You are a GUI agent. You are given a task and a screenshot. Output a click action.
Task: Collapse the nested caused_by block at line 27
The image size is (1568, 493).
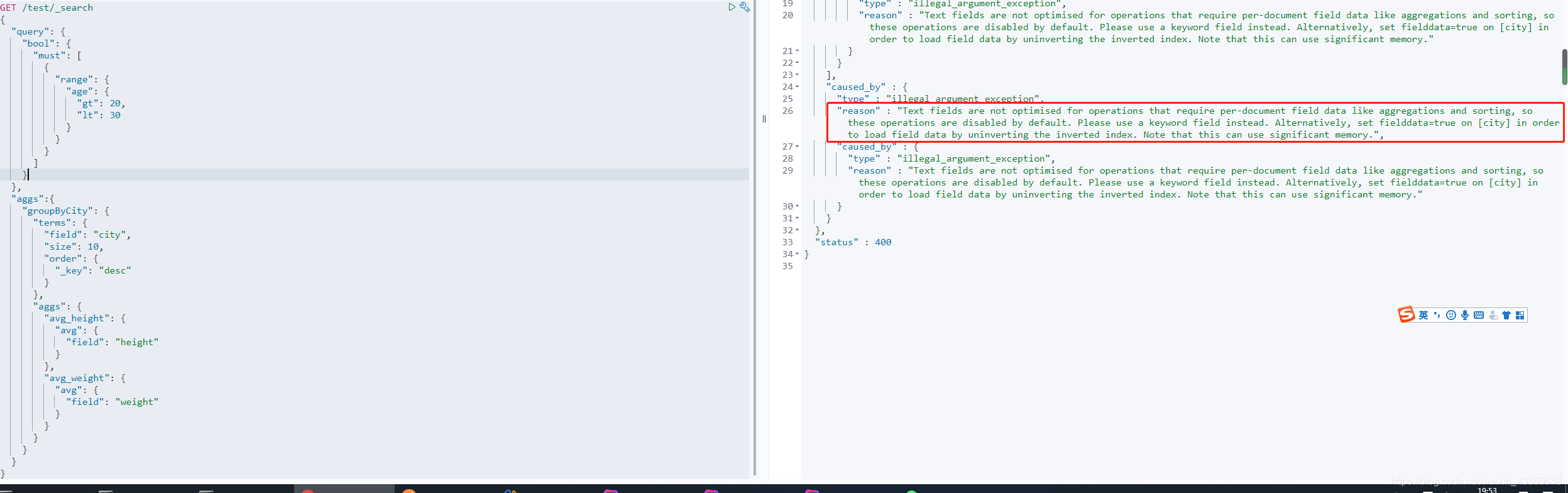pos(798,147)
